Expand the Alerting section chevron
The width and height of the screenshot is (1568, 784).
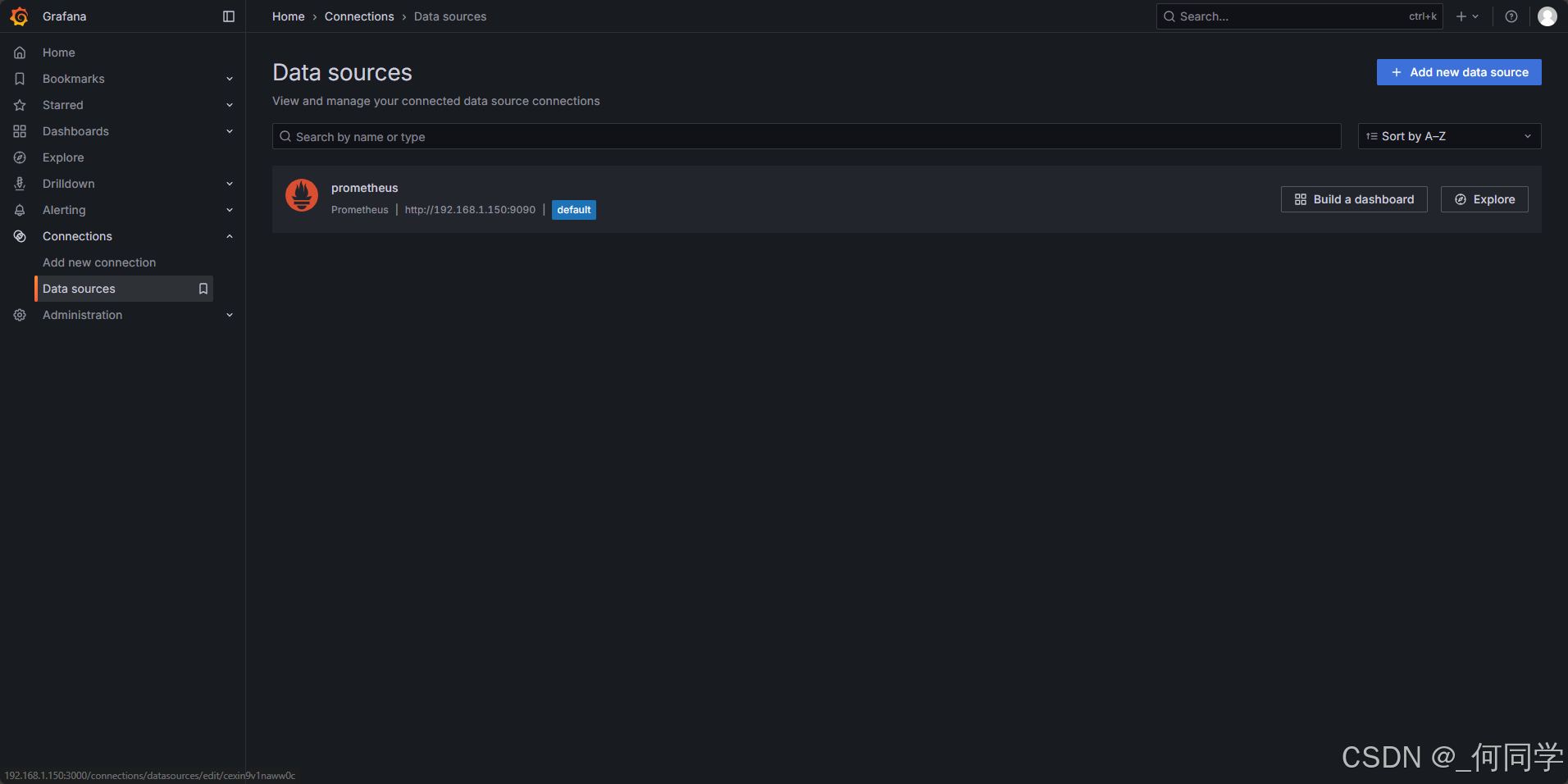(x=230, y=210)
